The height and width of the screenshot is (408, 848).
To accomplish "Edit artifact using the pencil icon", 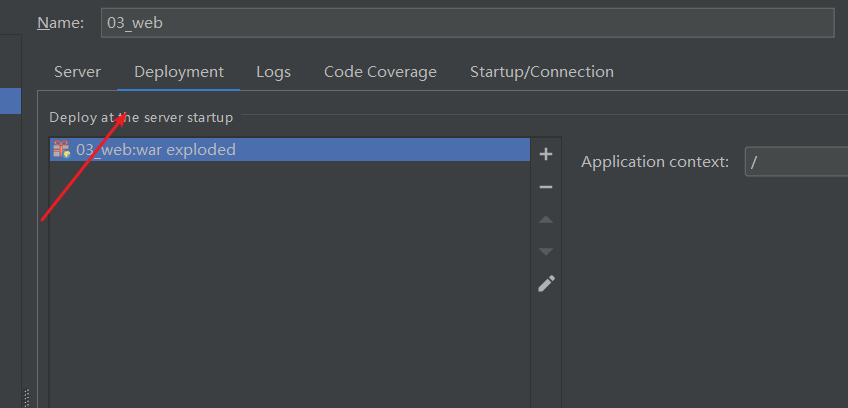I will pos(546,284).
